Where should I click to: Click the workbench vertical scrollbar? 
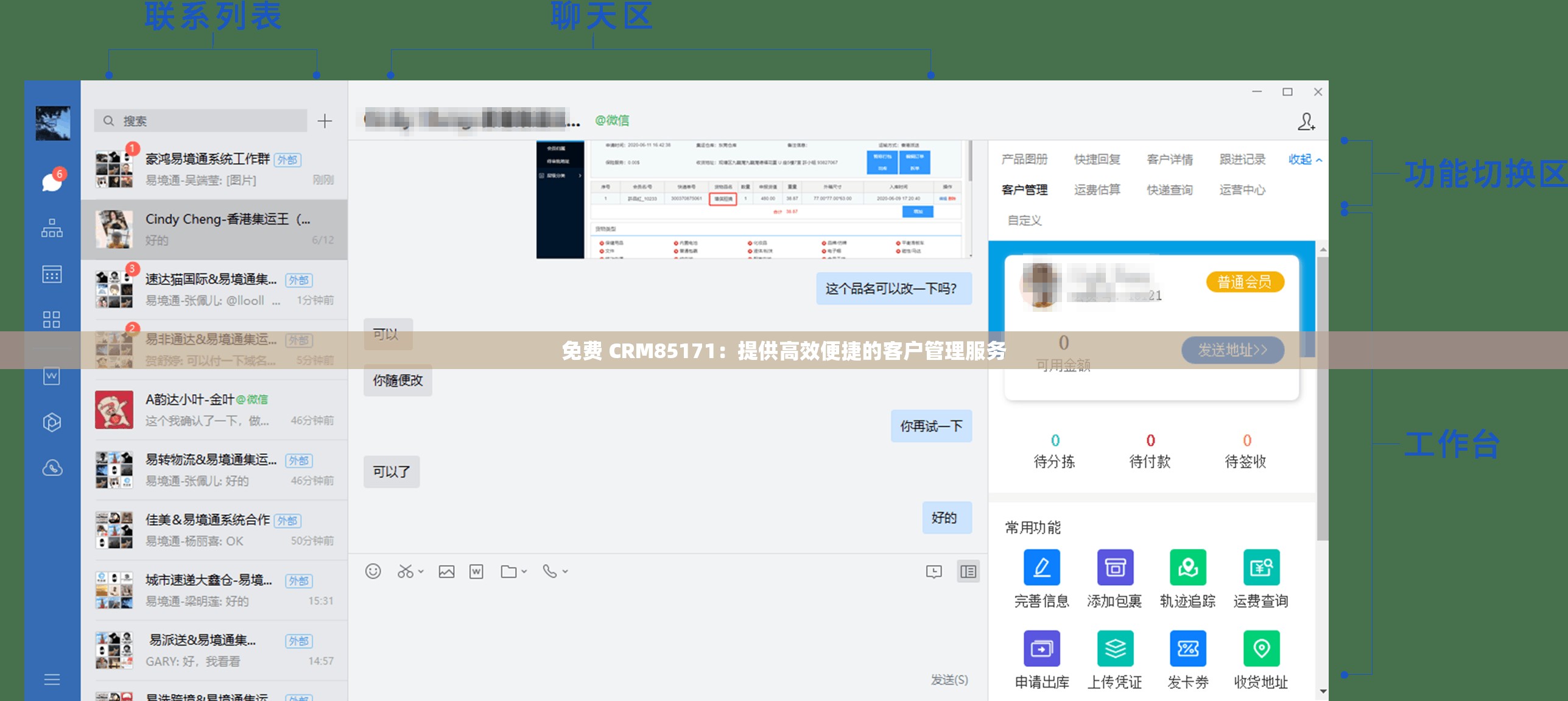(1323, 398)
